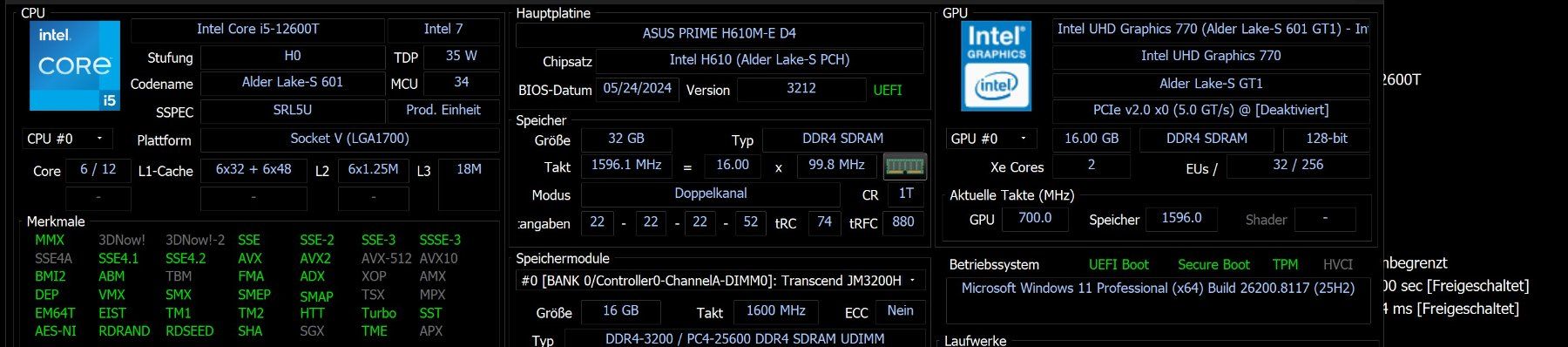
Task: Click the GPU memory 16.00 GB field
Action: 1092,139
